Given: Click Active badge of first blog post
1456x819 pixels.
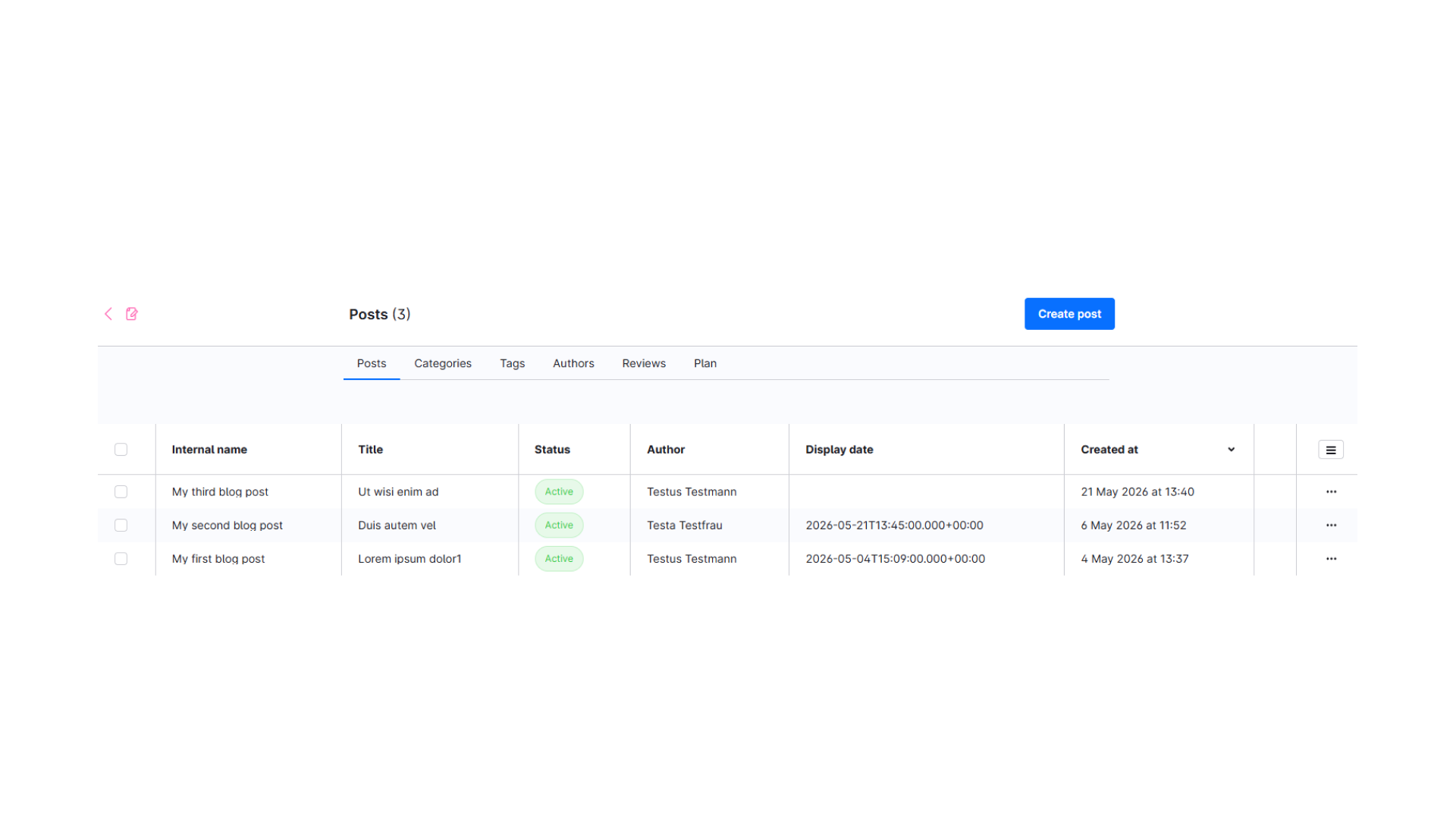Looking at the screenshot, I should pos(559,559).
